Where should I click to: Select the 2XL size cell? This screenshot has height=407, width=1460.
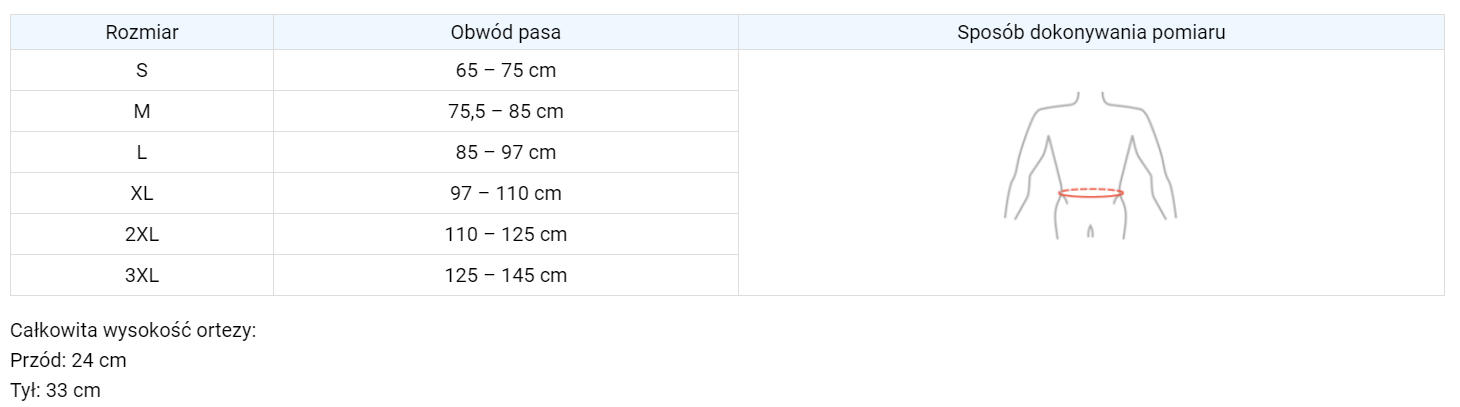(x=142, y=235)
